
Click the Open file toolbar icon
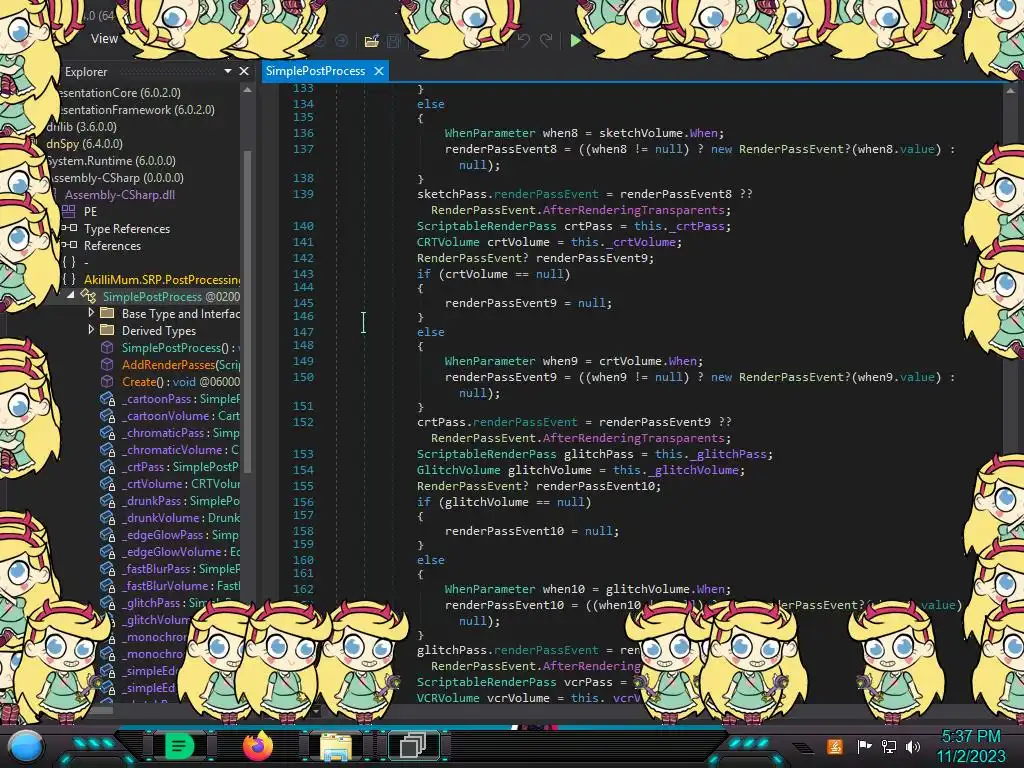pos(372,41)
